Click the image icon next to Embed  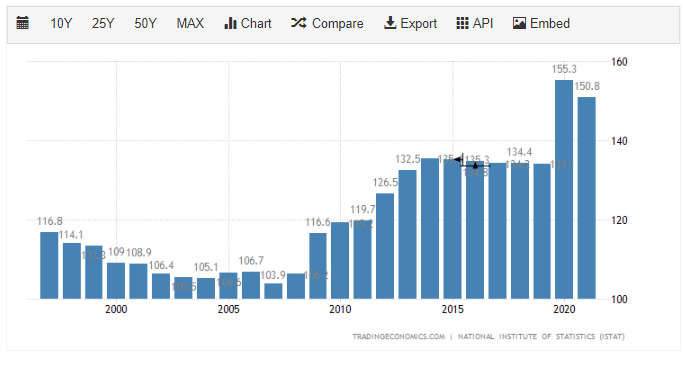519,23
